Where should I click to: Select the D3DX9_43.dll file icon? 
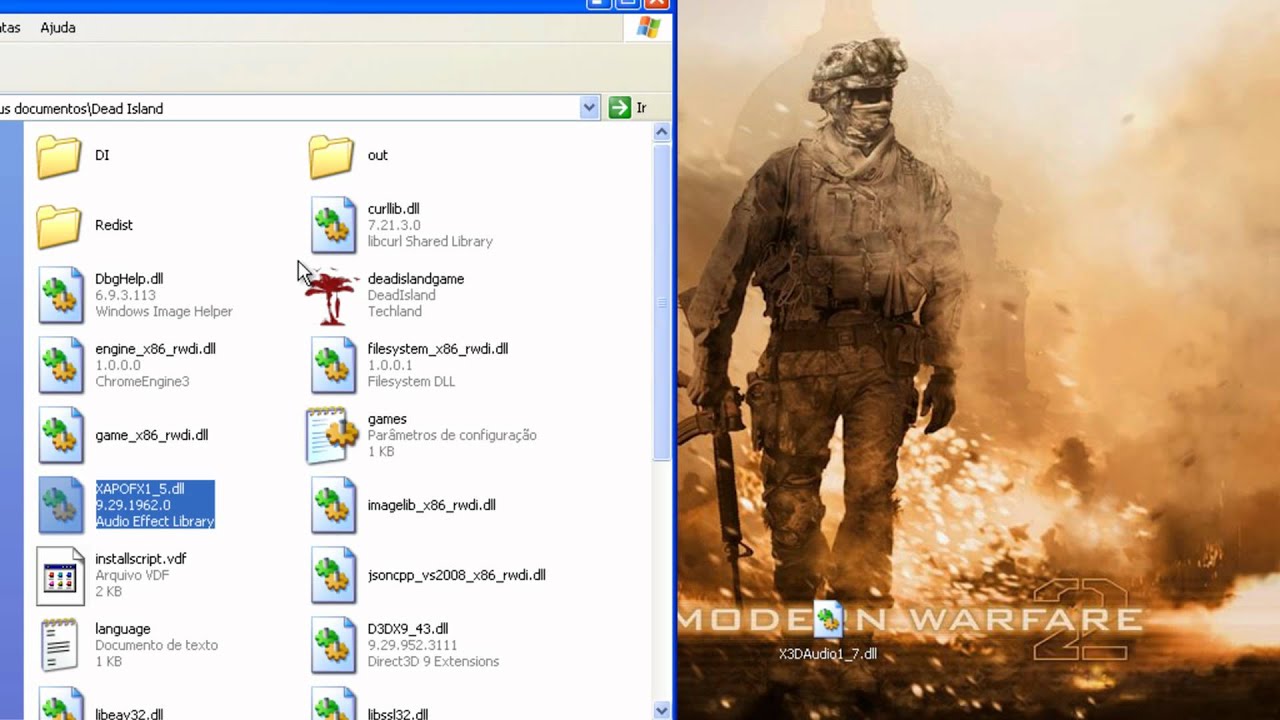pyautogui.click(x=333, y=645)
